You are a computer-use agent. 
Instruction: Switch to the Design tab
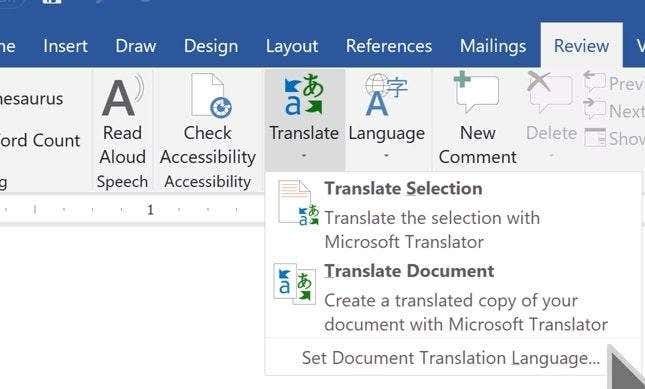[x=211, y=46]
